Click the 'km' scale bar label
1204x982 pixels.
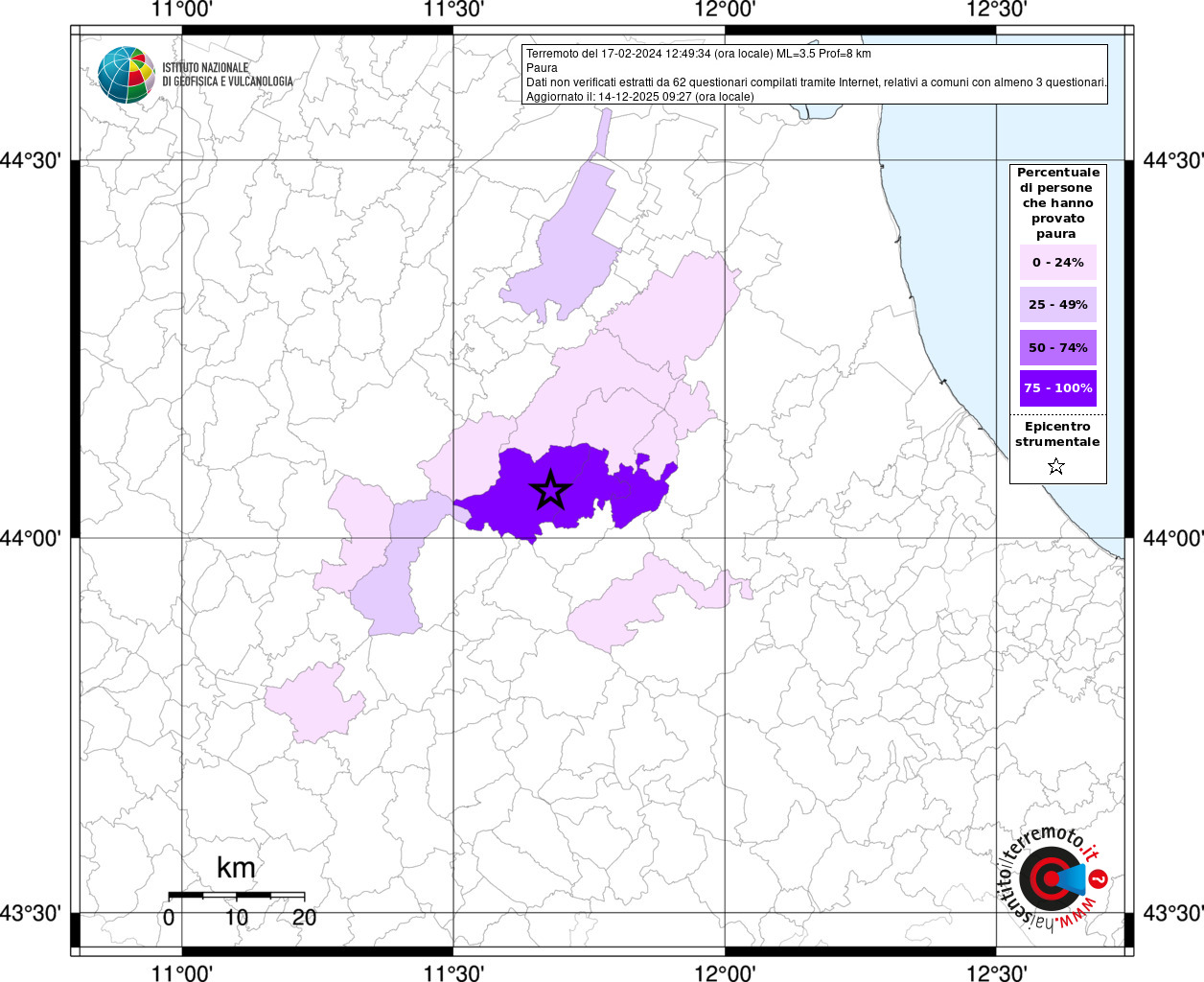(236, 868)
